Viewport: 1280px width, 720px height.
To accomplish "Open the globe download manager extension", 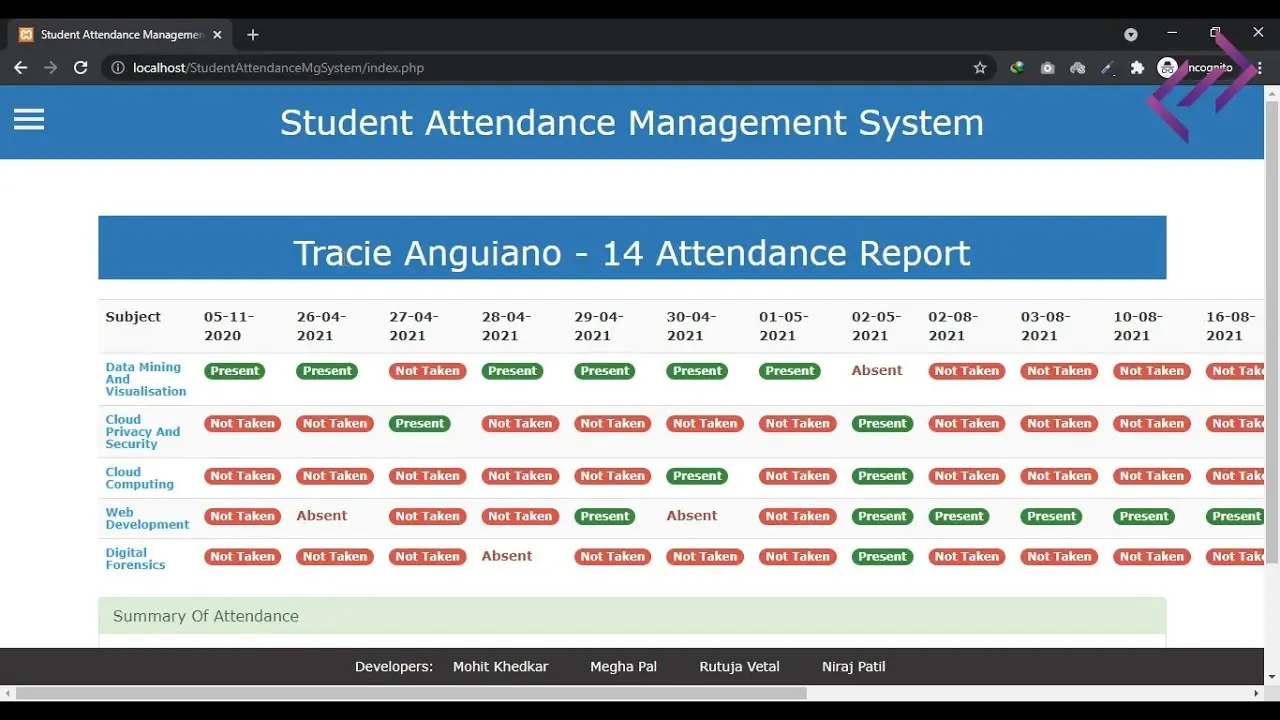I will click(x=1017, y=68).
